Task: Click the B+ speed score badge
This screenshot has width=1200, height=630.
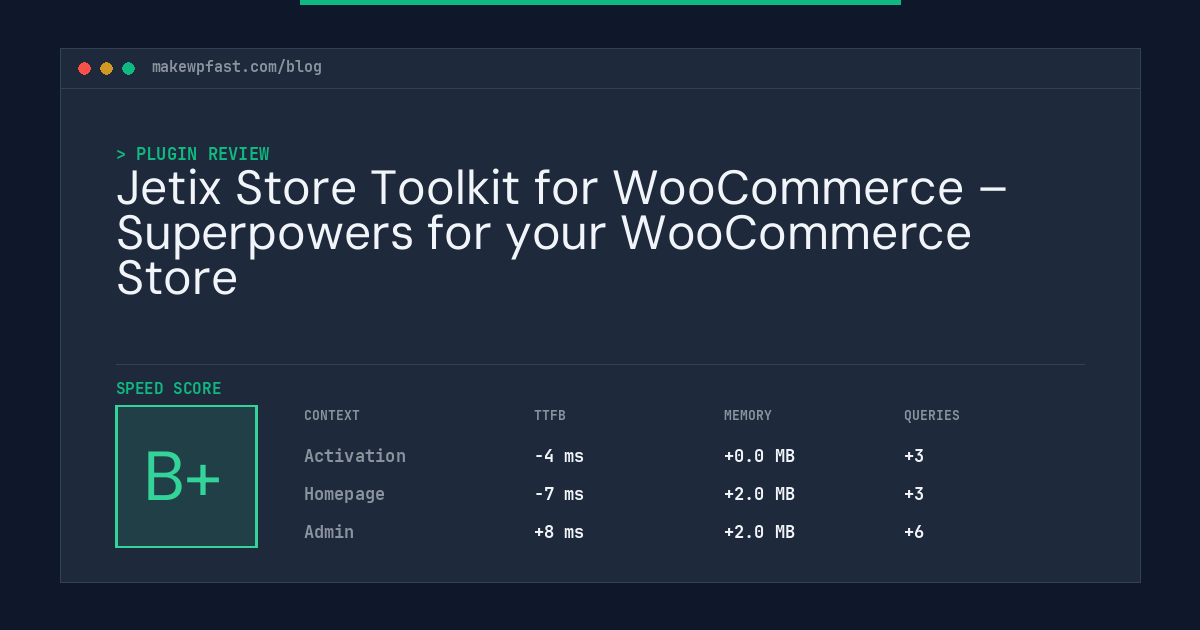Action: [186, 476]
